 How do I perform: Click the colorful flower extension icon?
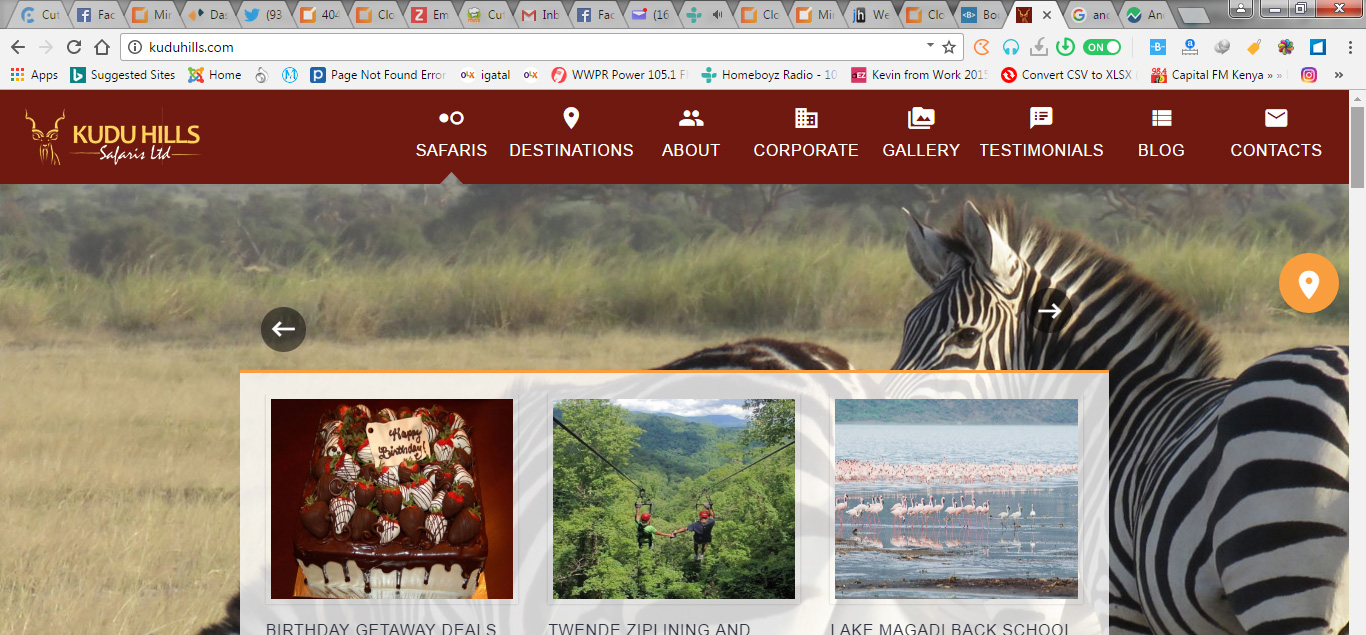[x=1286, y=47]
